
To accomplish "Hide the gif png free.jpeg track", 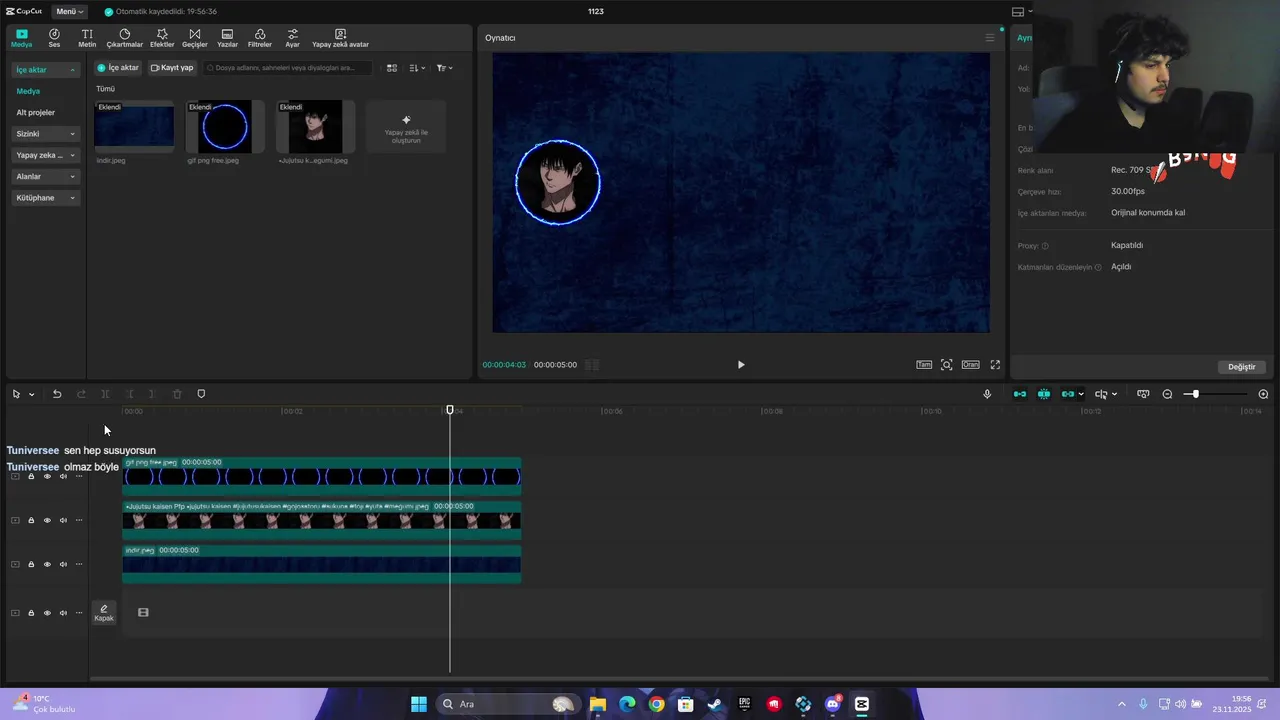I will tap(47, 476).
